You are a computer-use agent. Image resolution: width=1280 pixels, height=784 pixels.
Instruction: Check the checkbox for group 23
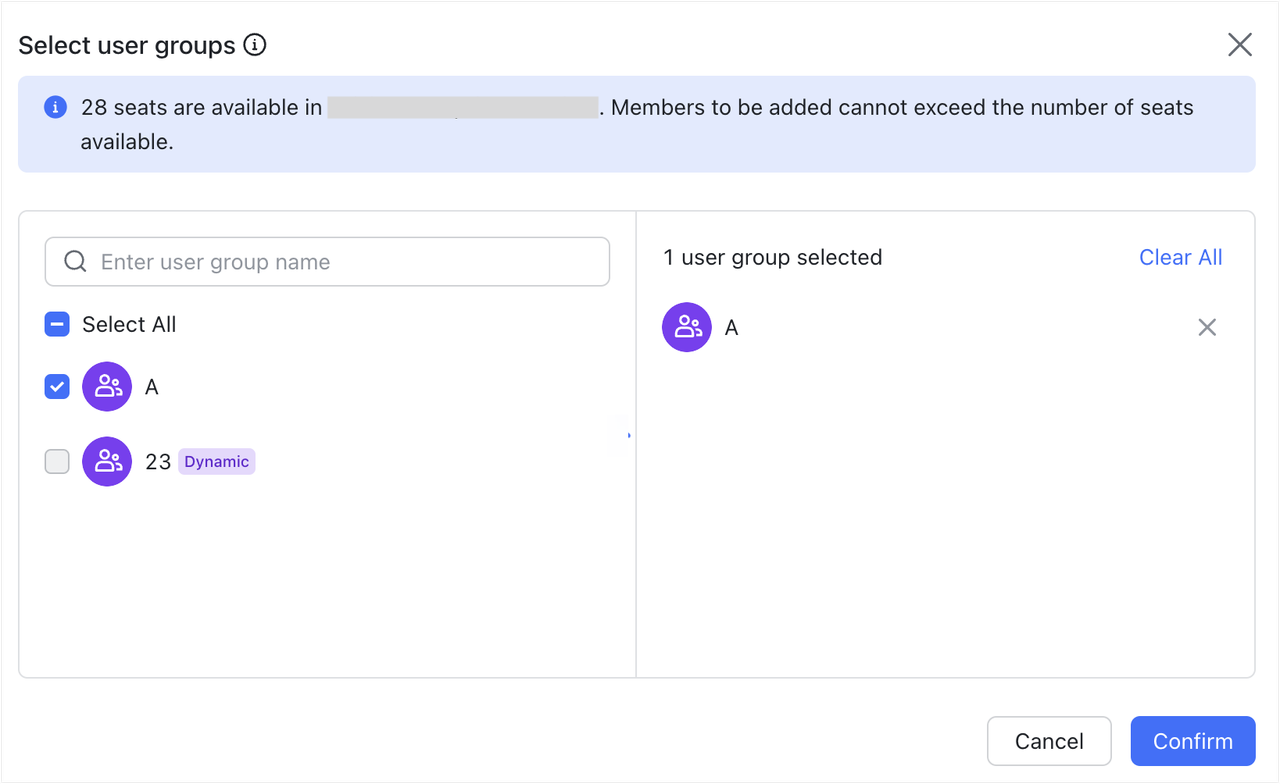click(x=57, y=461)
